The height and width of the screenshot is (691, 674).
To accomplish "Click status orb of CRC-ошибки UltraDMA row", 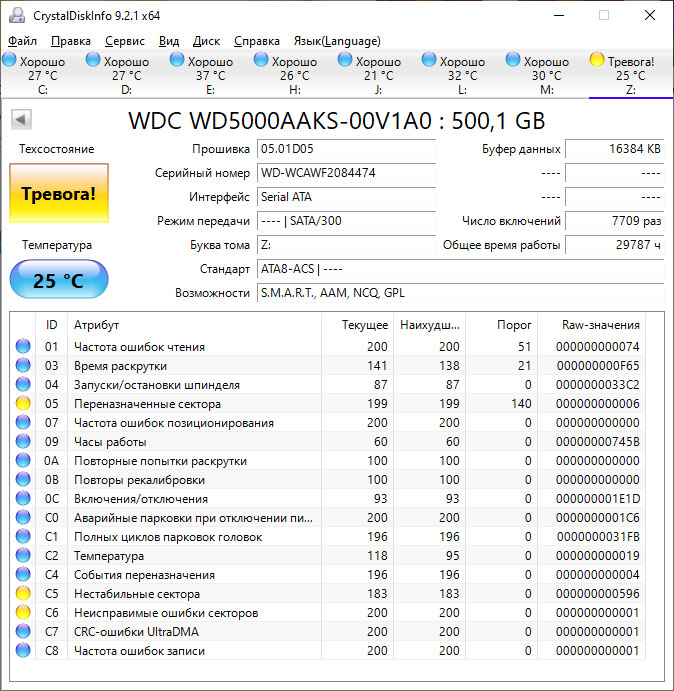I will coord(23,631).
